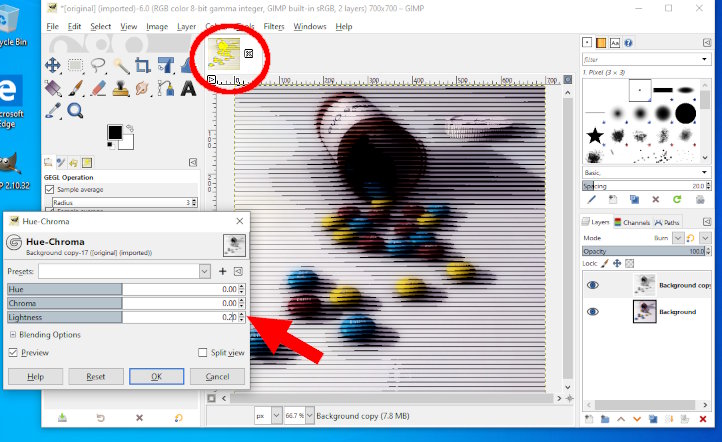Select the Rectangle Select tool
The width and height of the screenshot is (722, 442).
pos(76,65)
